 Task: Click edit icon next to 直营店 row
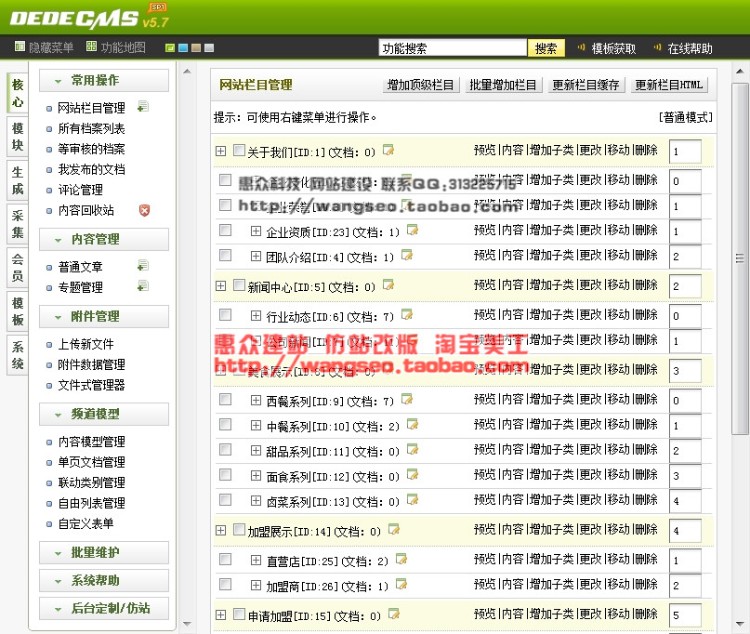(401, 559)
